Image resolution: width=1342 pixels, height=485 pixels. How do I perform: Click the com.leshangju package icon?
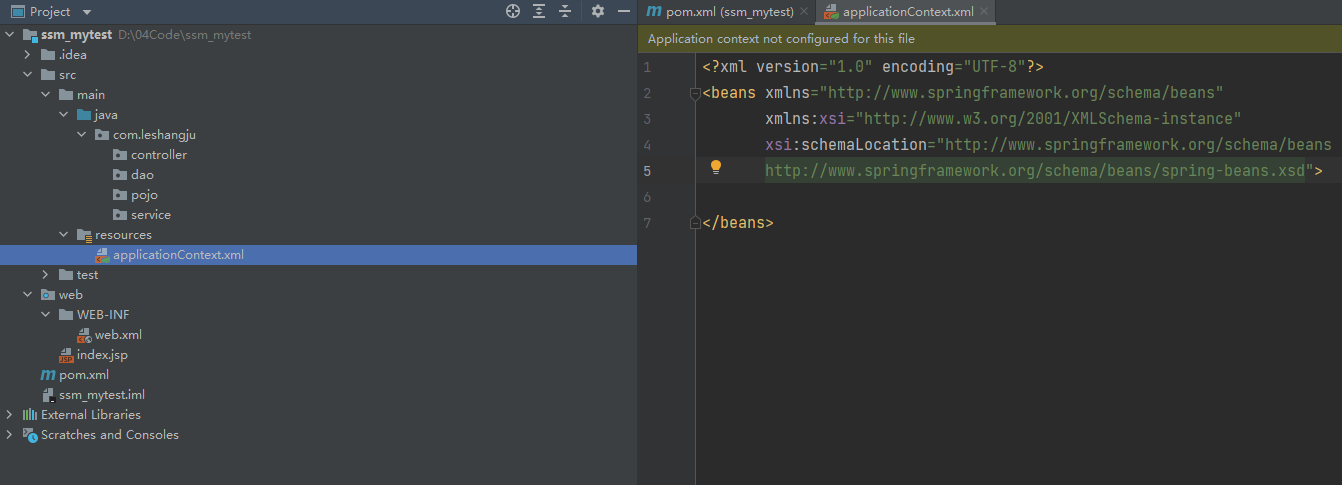click(102, 135)
